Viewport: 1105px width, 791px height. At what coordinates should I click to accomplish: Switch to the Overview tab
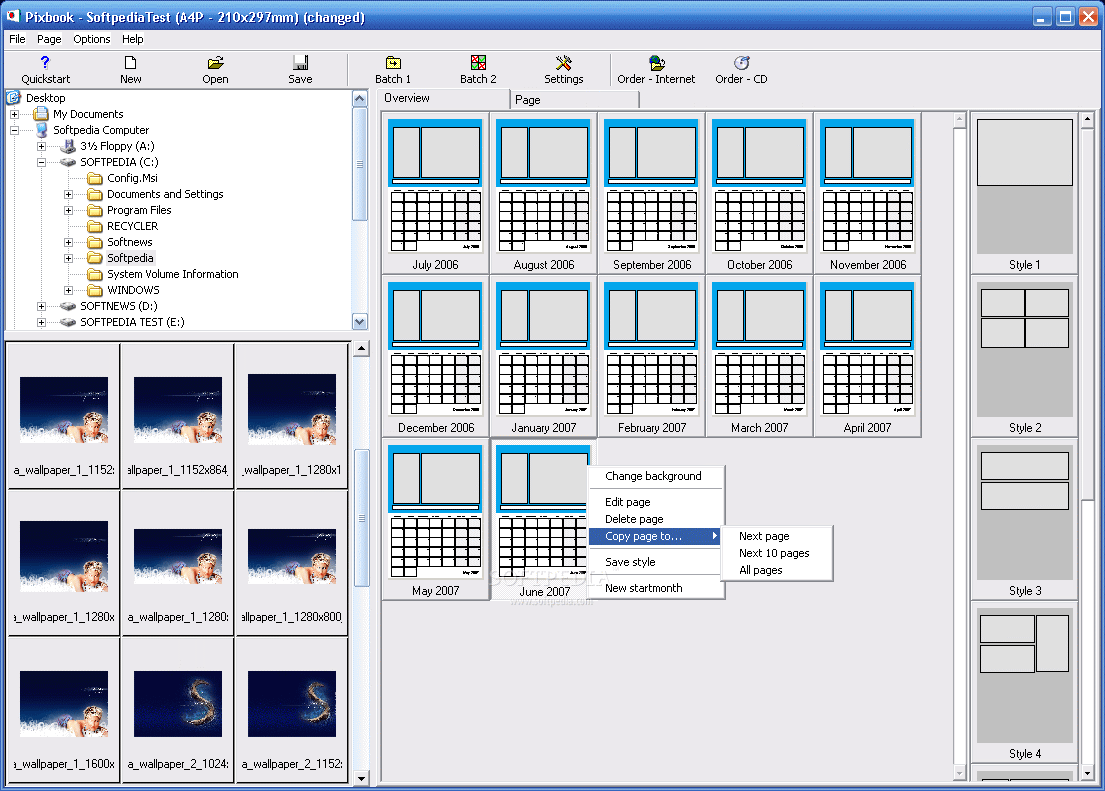443,99
